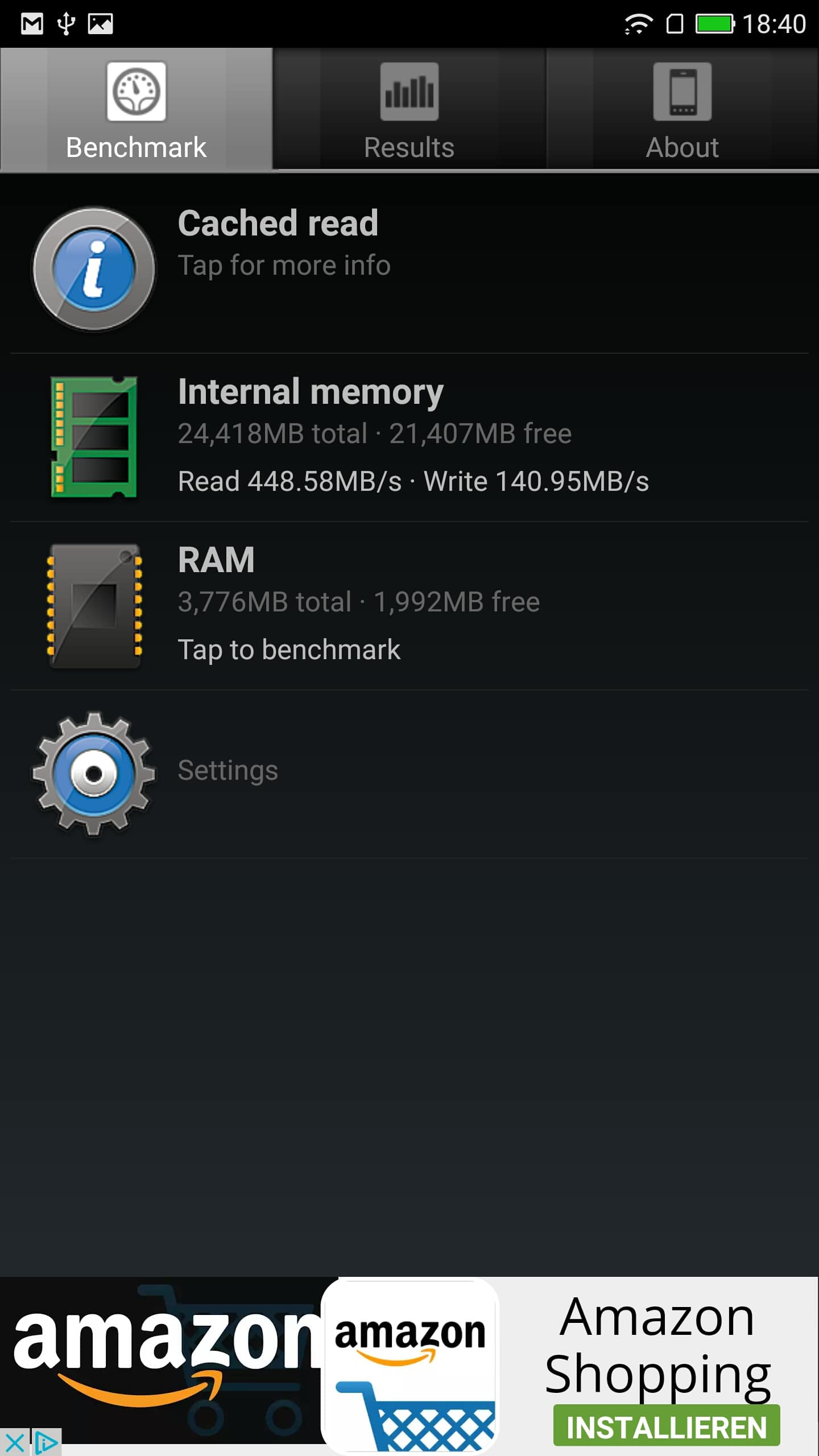
Task: Click the speedometer Benchmark icon
Action: 136,92
